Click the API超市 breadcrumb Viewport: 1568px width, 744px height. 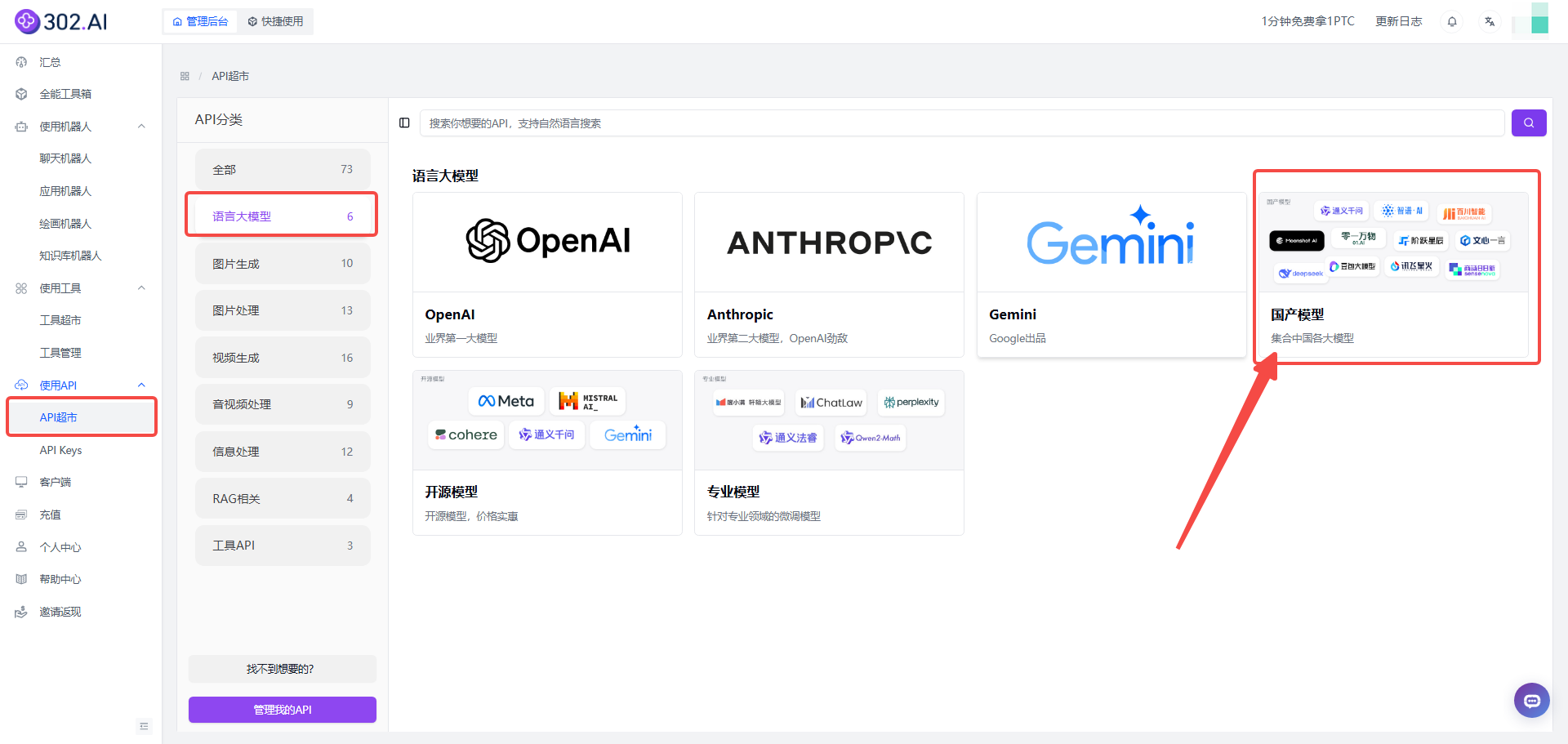coord(230,76)
